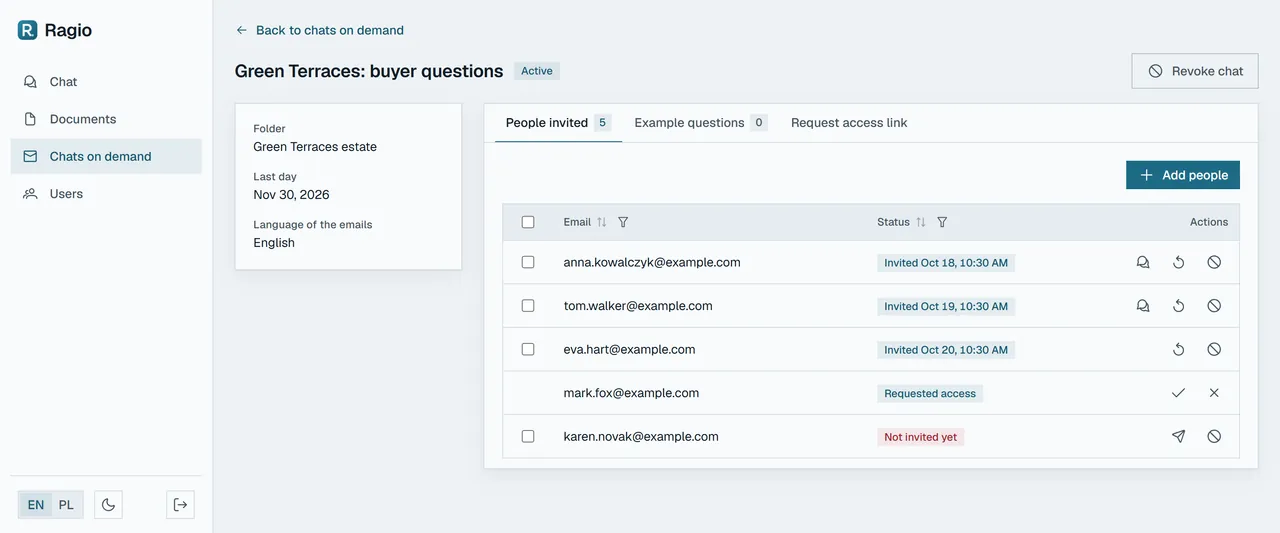Approve mark.fox access request checkmark
Image resolution: width=1280 pixels, height=533 pixels.
pos(1179,393)
